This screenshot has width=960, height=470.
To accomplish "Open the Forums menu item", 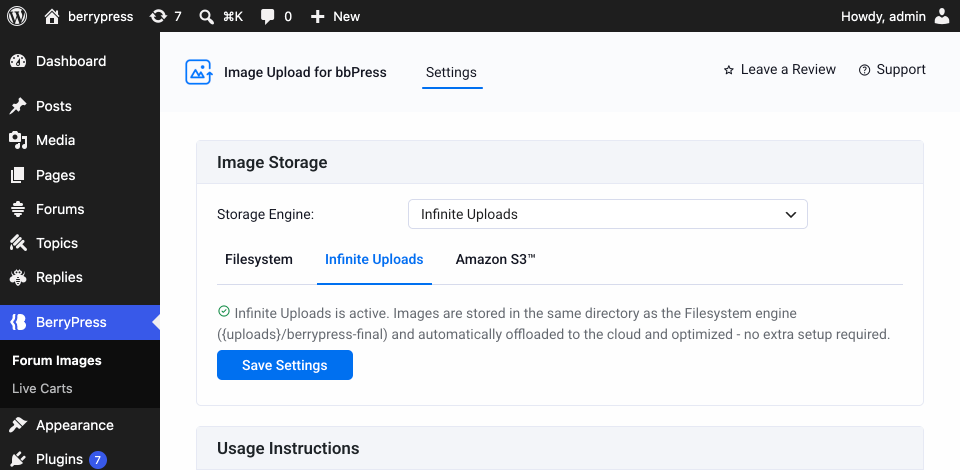I will click(80, 209).
